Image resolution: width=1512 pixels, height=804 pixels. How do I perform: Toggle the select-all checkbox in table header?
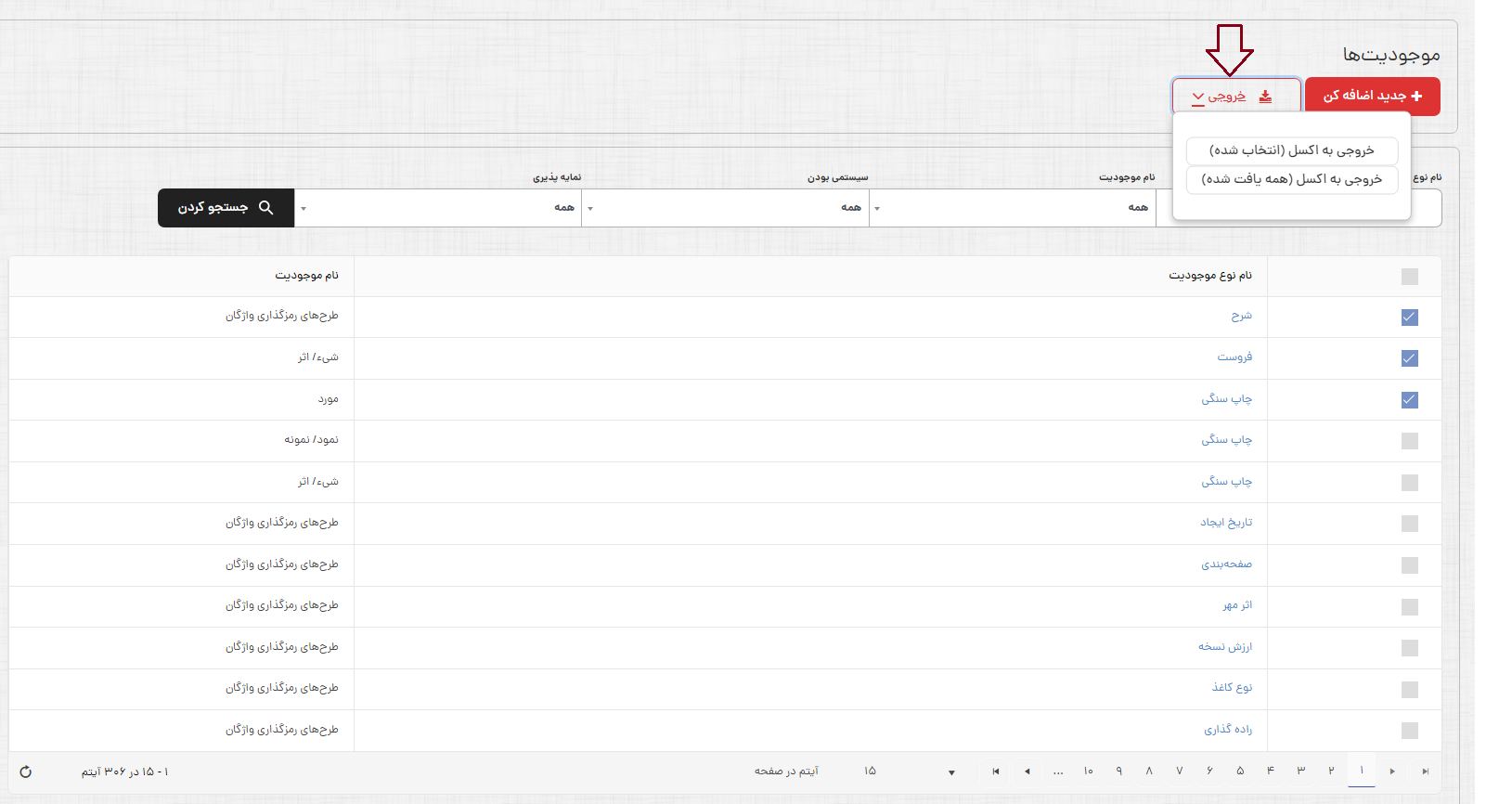click(1410, 277)
